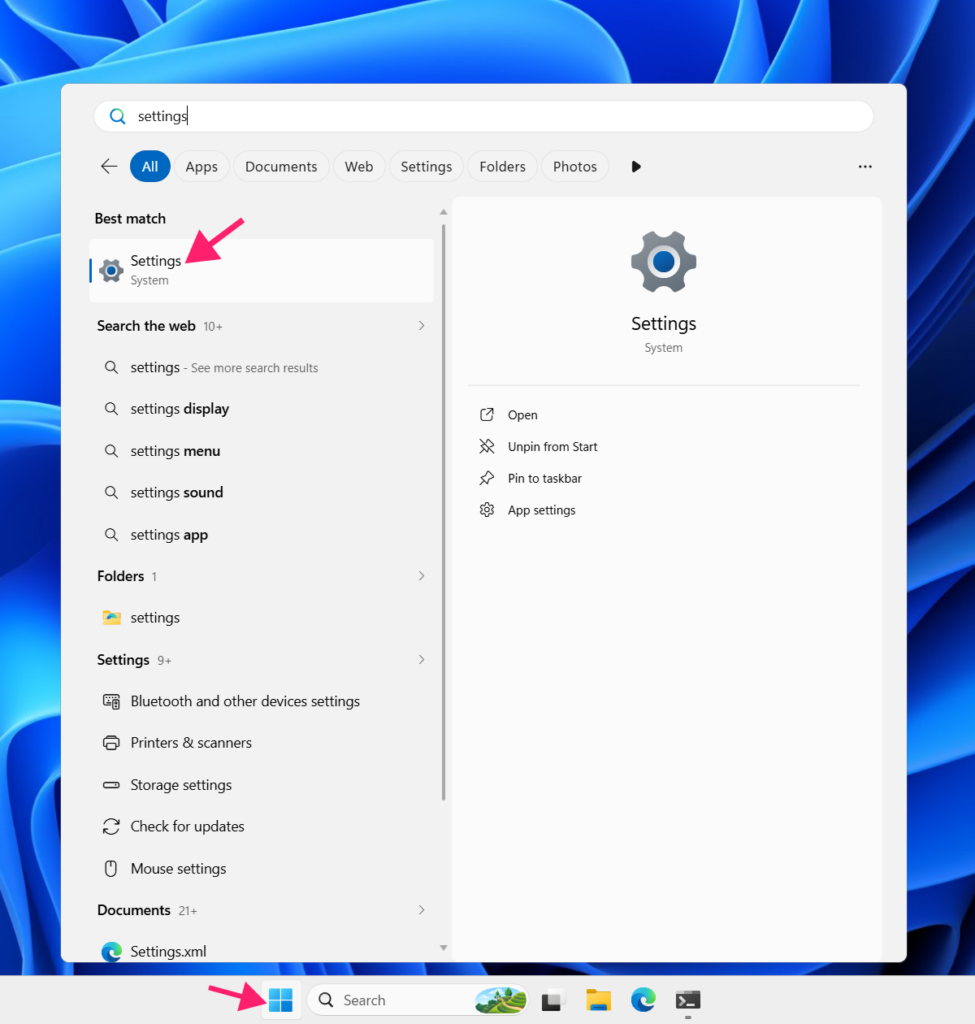Click the taskbar Search box
Image resolution: width=975 pixels, height=1024 pixels.
(417, 1000)
